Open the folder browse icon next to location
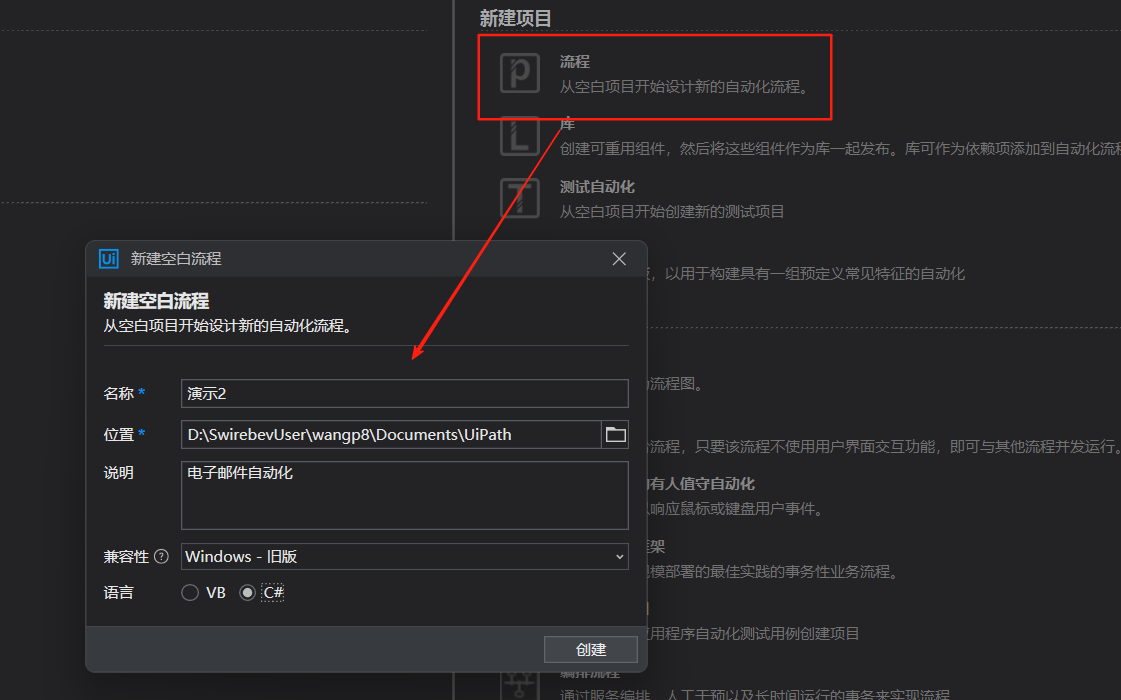Viewport: 1121px width, 700px height. pos(616,435)
